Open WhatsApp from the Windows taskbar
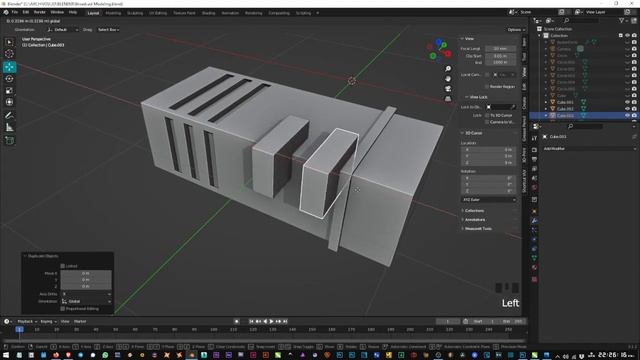This screenshot has height=360, width=640. click(105, 355)
